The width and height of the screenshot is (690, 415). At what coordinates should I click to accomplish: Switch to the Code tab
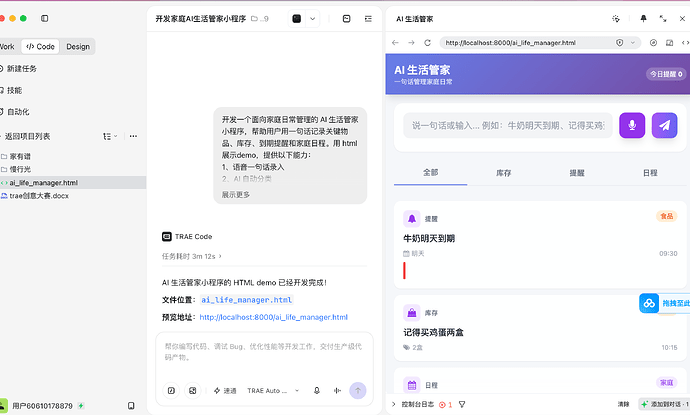pyautogui.click(x=40, y=47)
